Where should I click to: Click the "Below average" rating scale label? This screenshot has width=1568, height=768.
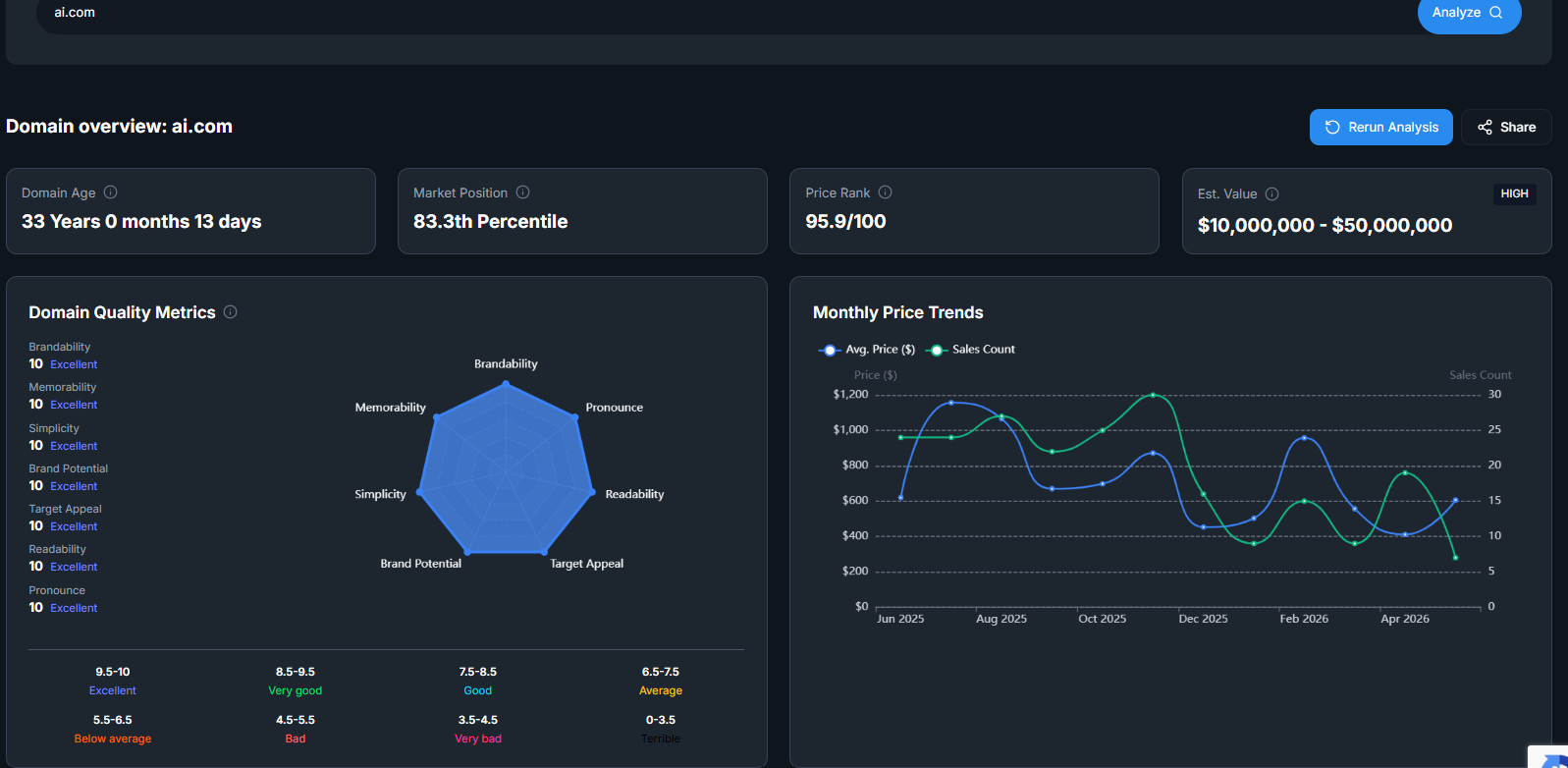click(x=113, y=740)
